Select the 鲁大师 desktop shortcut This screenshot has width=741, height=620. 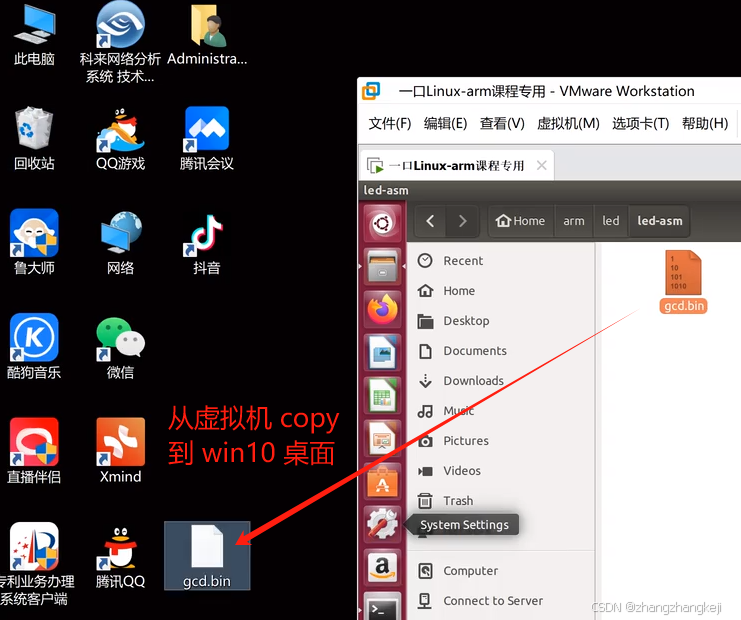tap(34, 242)
